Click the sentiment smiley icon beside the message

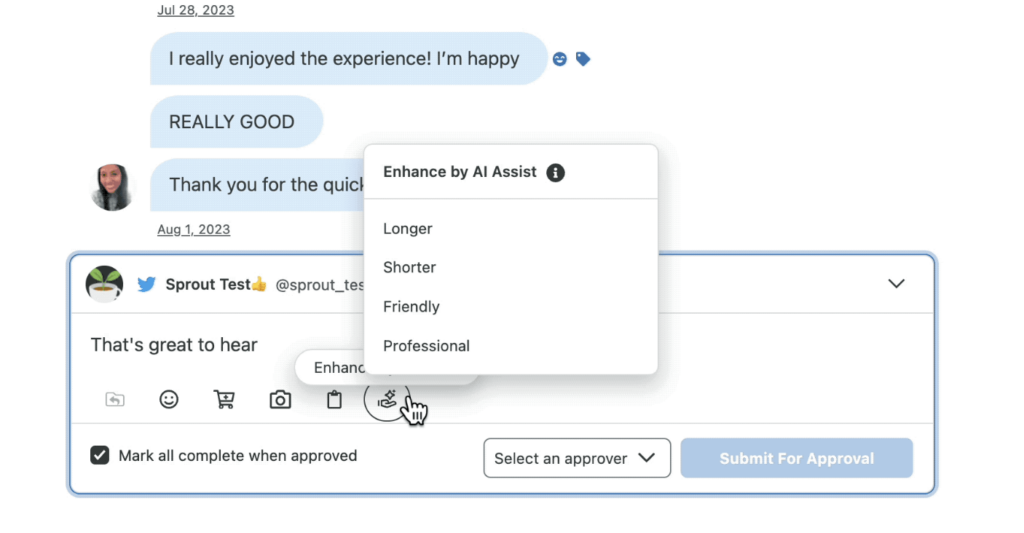tap(560, 59)
